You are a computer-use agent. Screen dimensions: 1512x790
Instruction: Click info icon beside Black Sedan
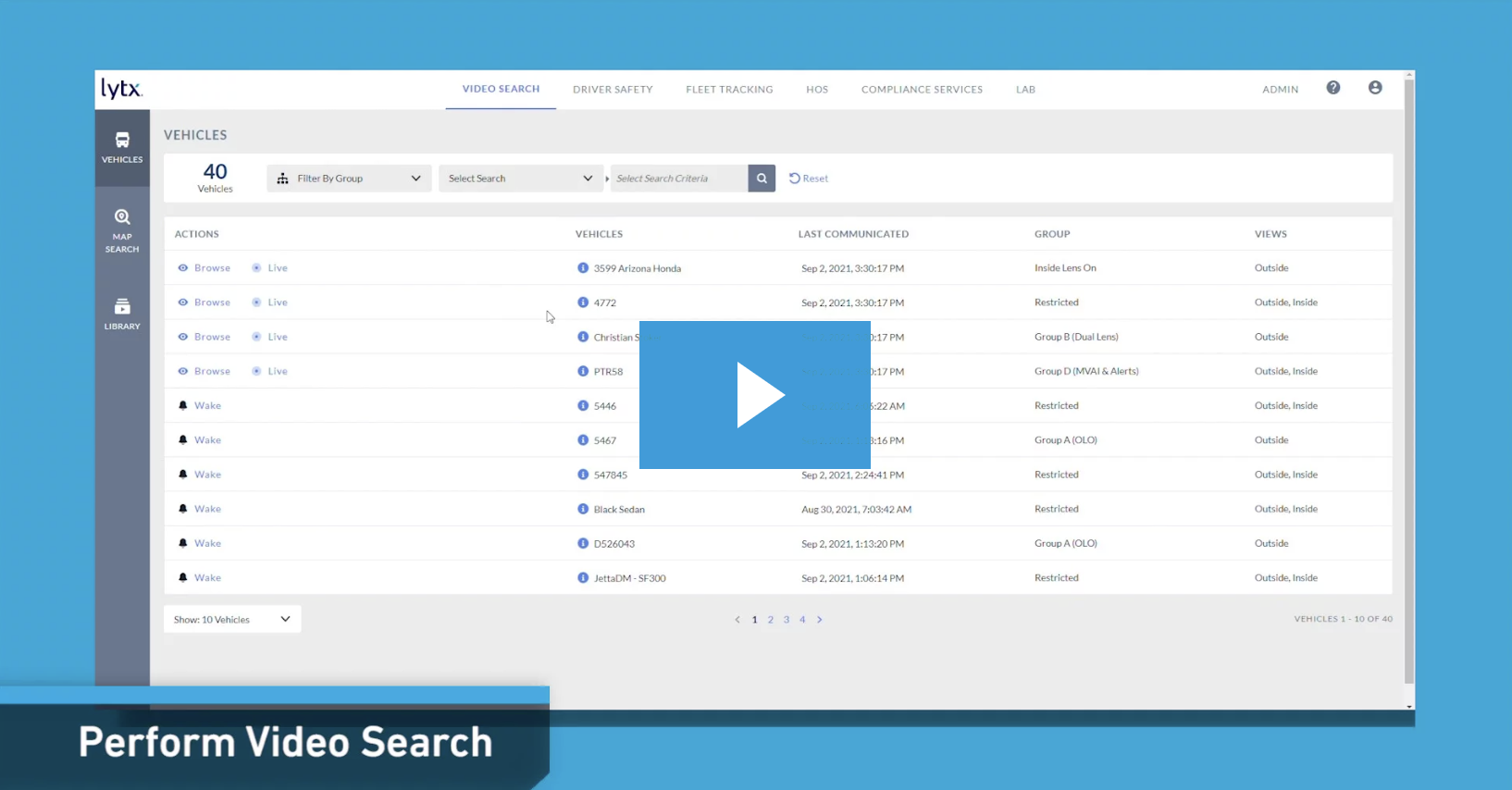(x=583, y=509)
